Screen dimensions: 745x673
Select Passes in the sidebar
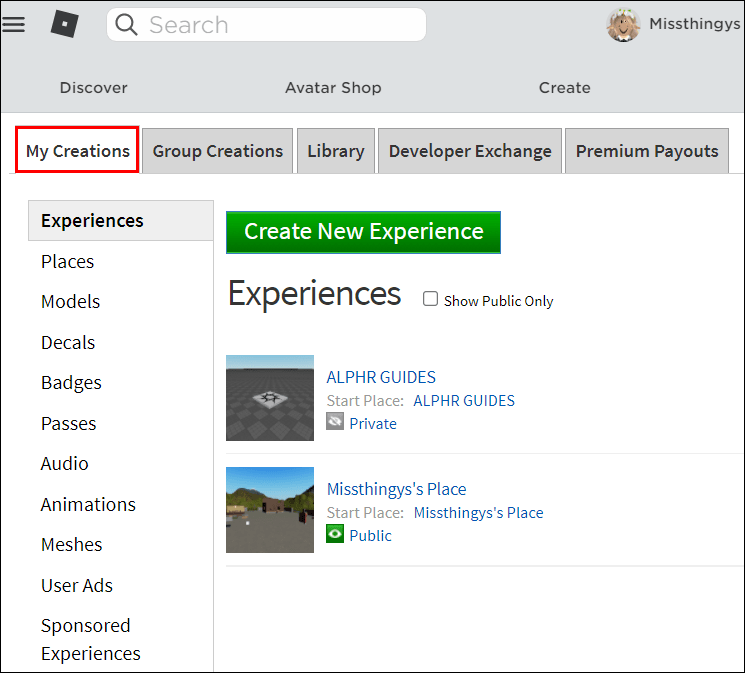[x=68, y=423]
